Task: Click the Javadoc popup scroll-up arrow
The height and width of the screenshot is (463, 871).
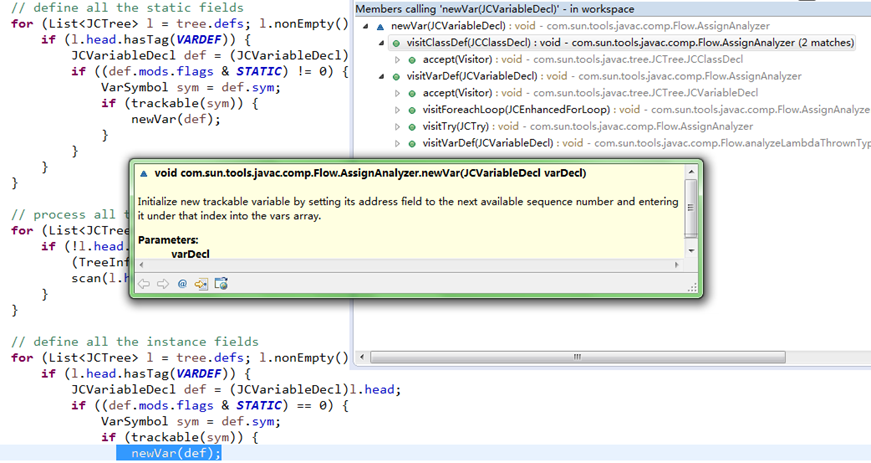Action: coord(691,172)
